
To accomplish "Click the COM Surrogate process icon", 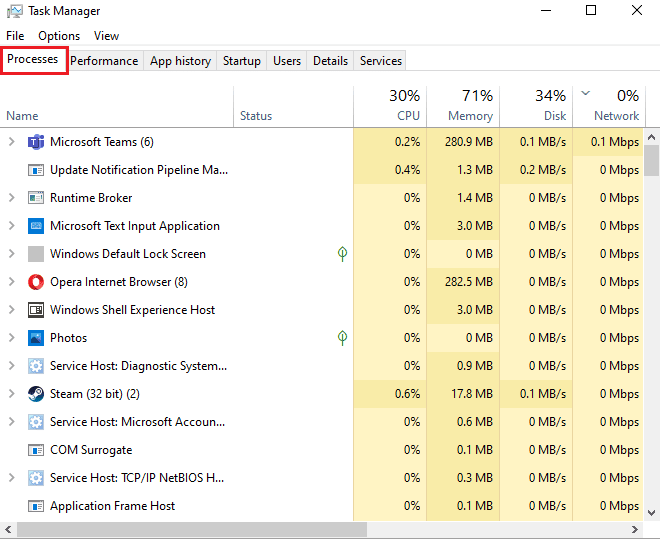I will coord(36,450).
